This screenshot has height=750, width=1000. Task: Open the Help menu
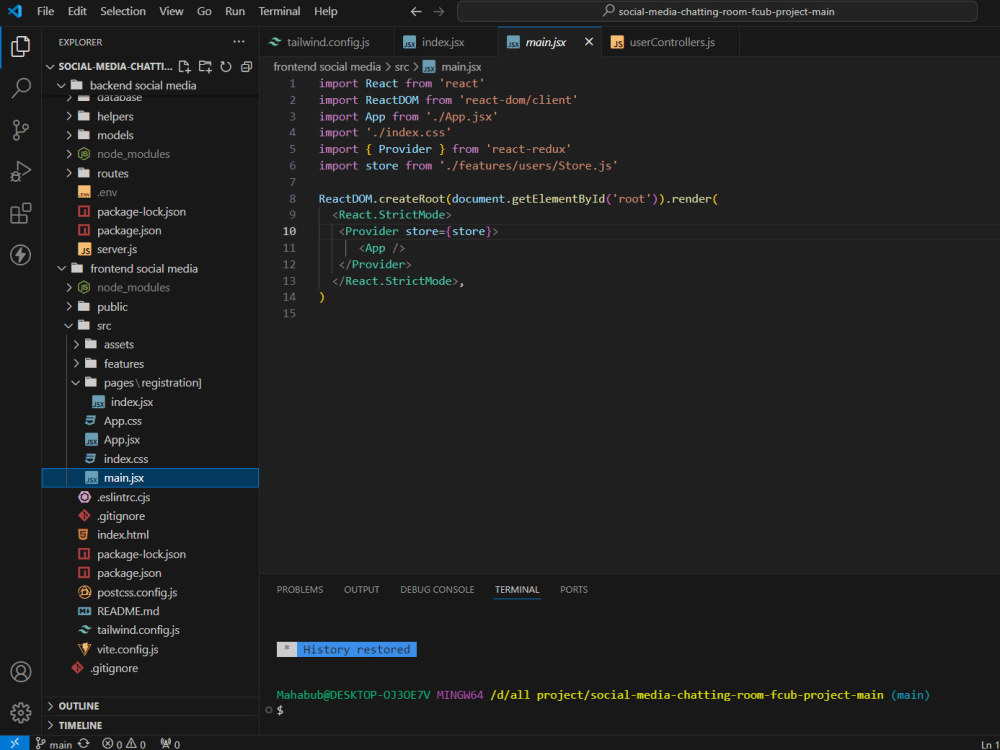(326, 11)
